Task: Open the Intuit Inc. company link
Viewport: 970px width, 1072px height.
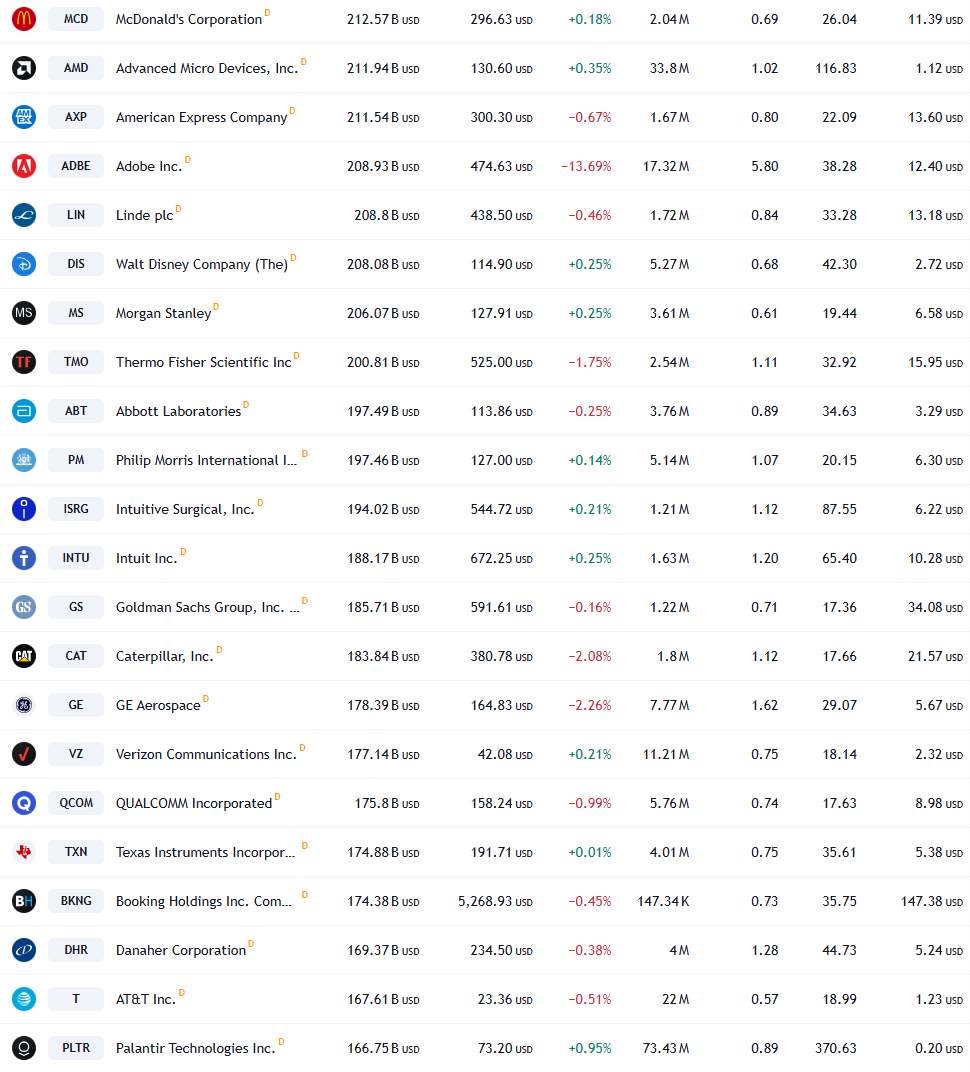Action: [x=146, y=559]
